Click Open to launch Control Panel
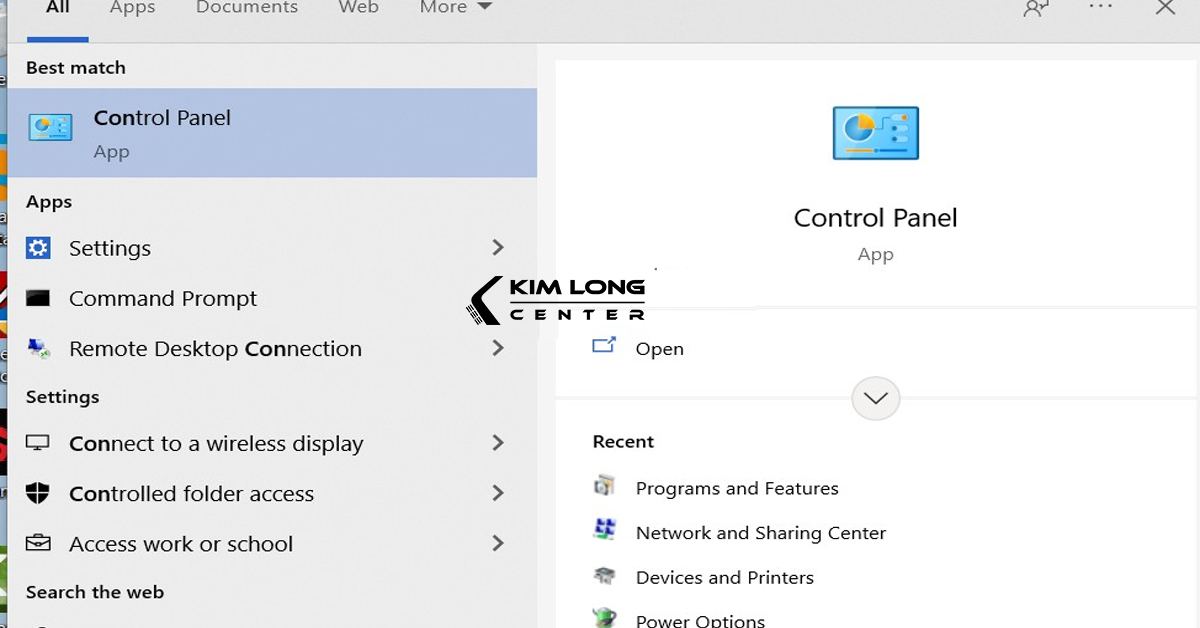Image resolution: width=1200 pixels, height=628 pixels. tap(659, 348)
